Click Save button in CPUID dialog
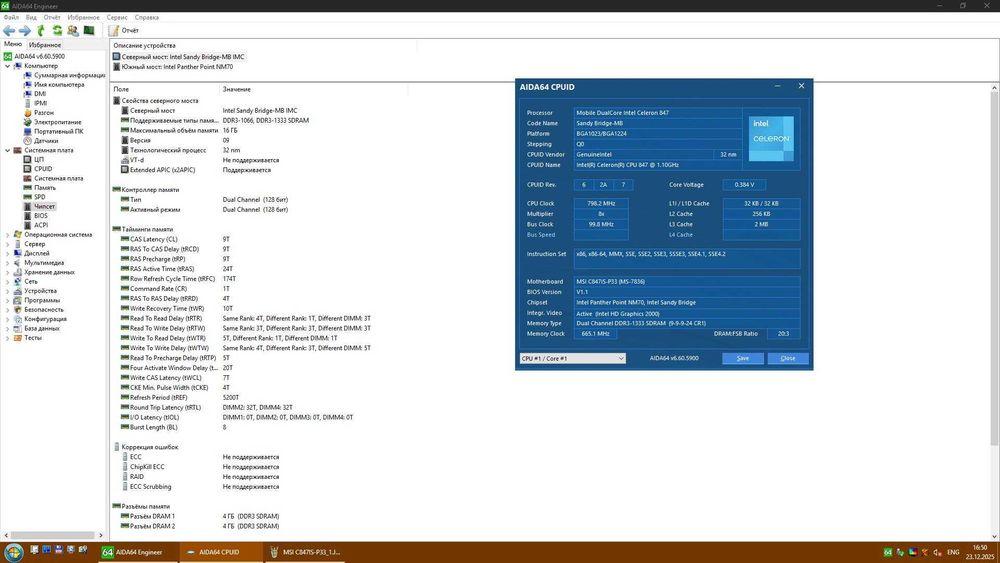Screen dimensions: 1000x563 [x=743, y=358]
